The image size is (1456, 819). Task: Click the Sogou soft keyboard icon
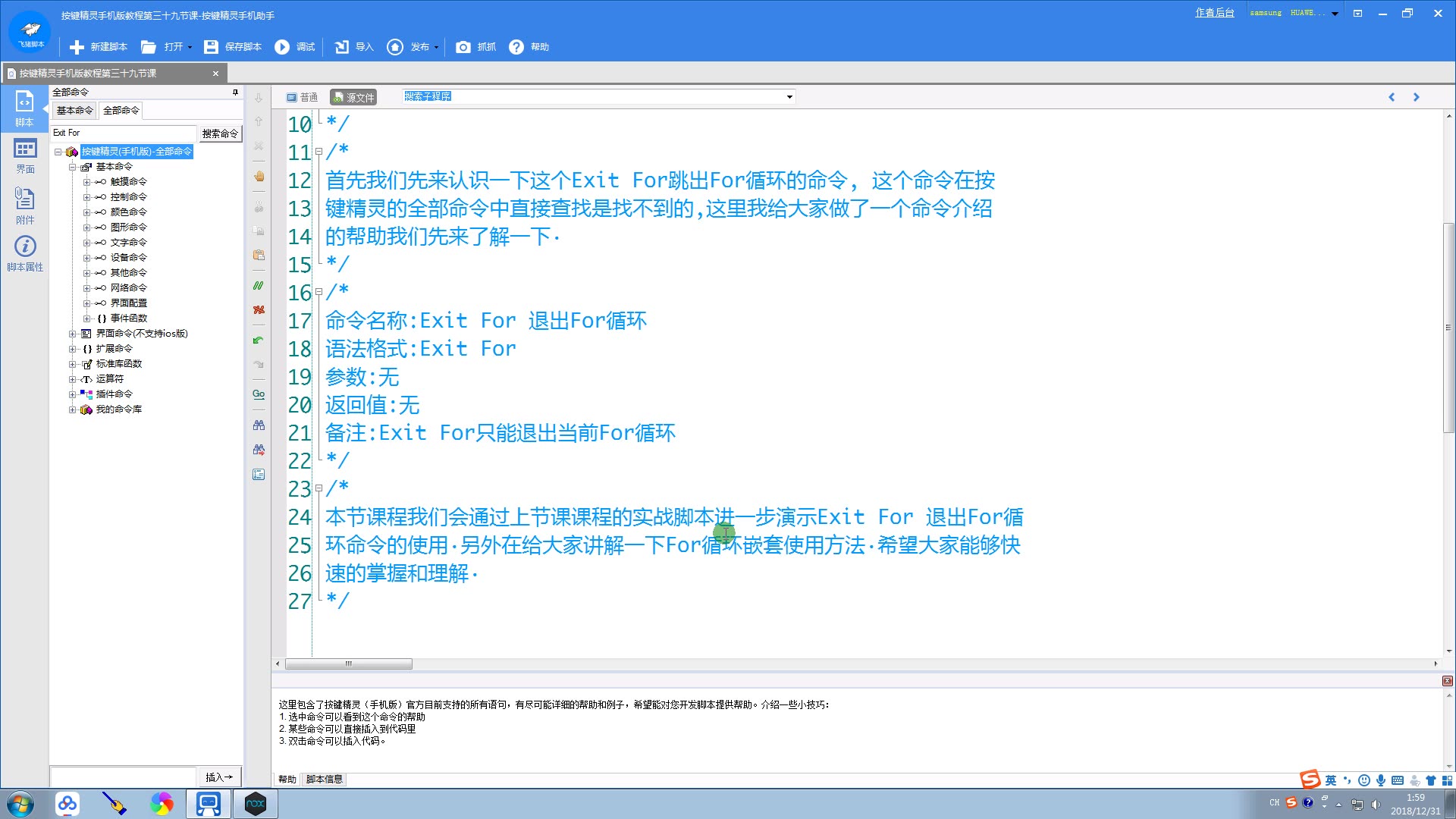[x=1398, y=780]
